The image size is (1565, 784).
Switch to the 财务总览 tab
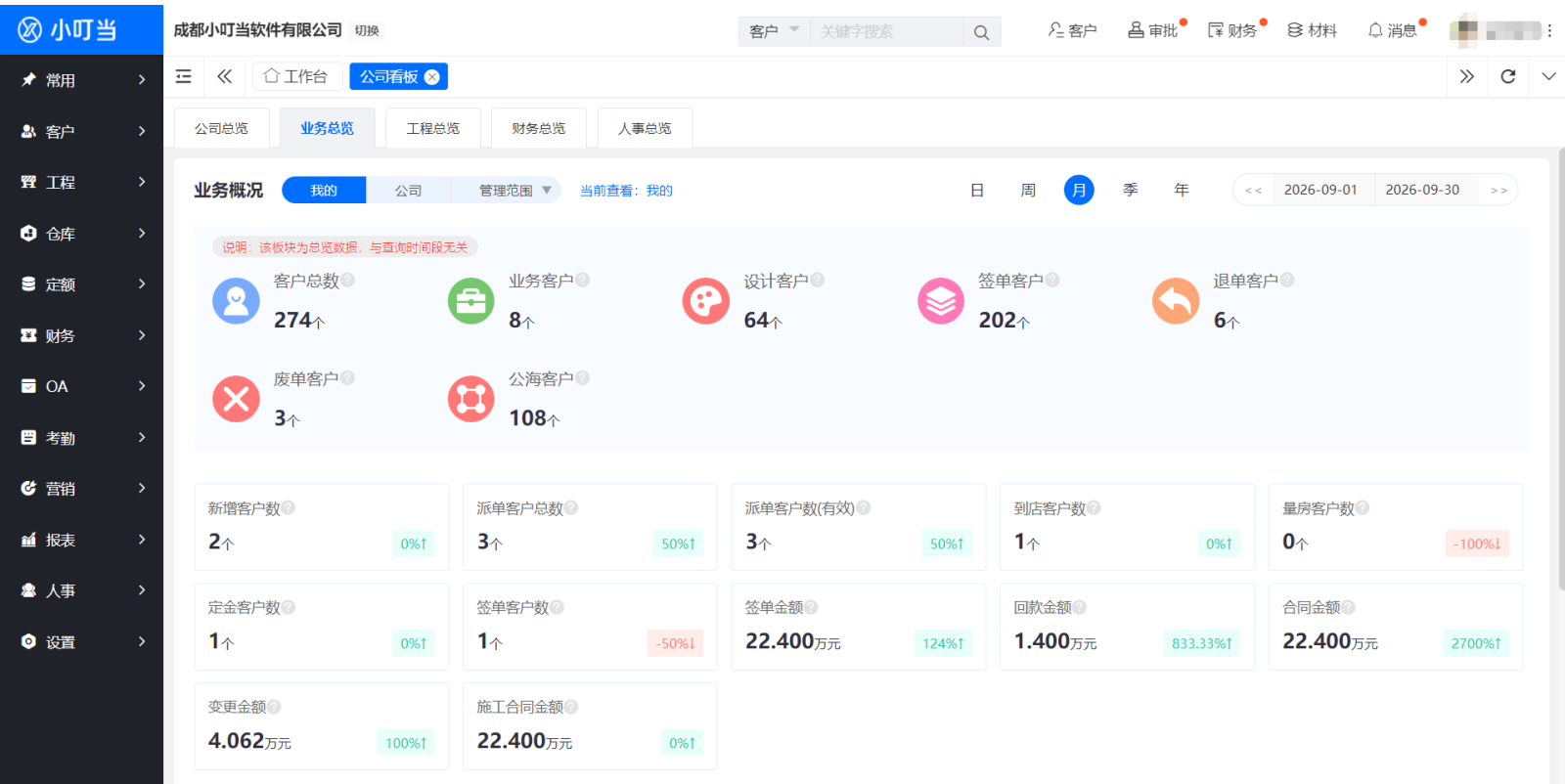click(x=539, y=128)
